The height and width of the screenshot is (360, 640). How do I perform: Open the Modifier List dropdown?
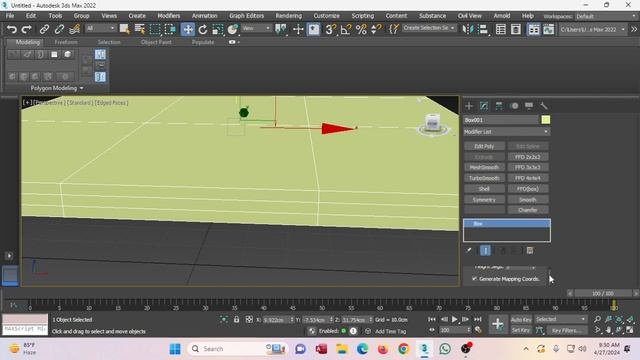(507, 132)
